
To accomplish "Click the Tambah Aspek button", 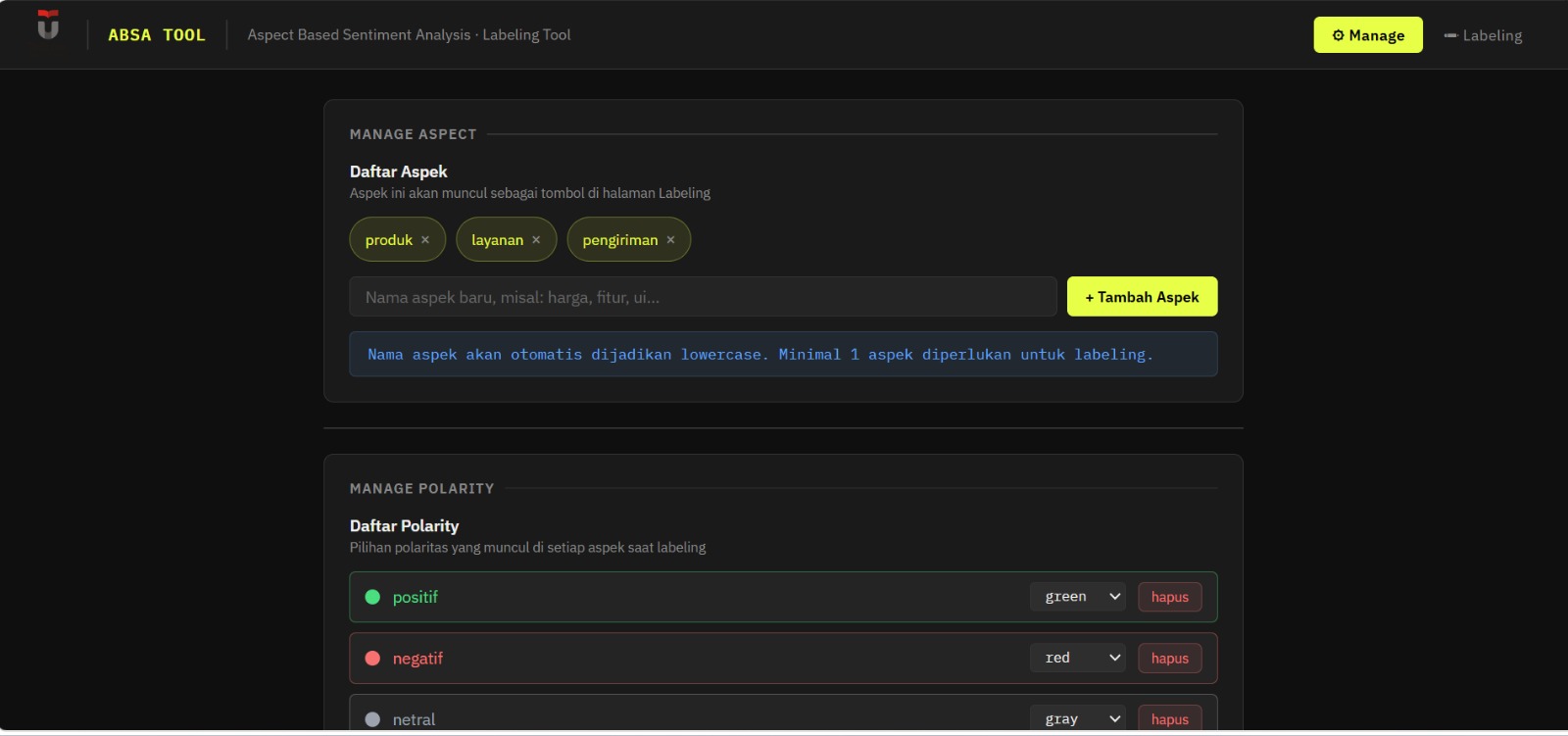I will tap(1142, 297).
